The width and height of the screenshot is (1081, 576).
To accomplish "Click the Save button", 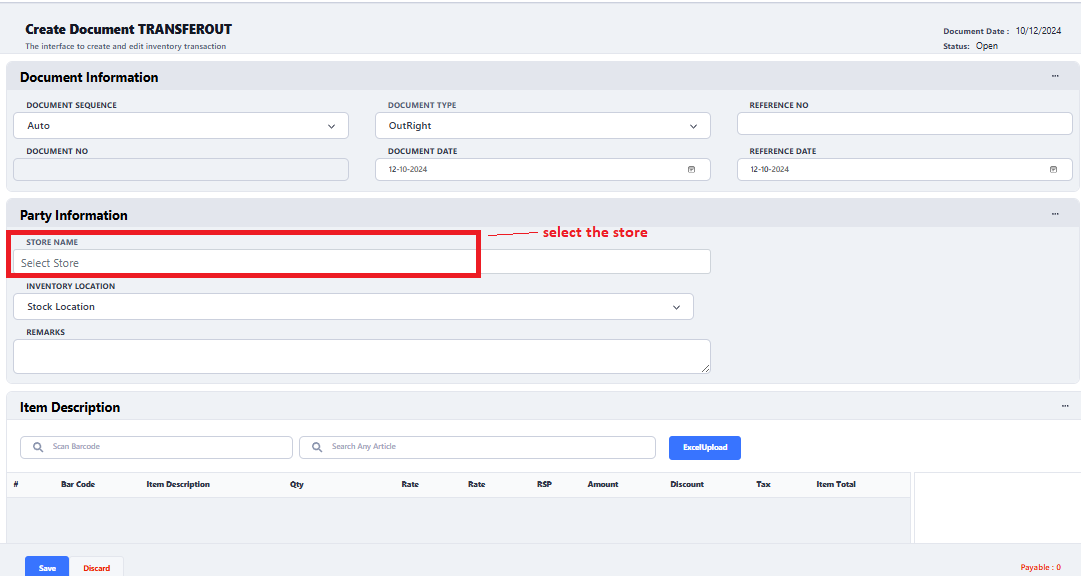I will coord(47,568).
